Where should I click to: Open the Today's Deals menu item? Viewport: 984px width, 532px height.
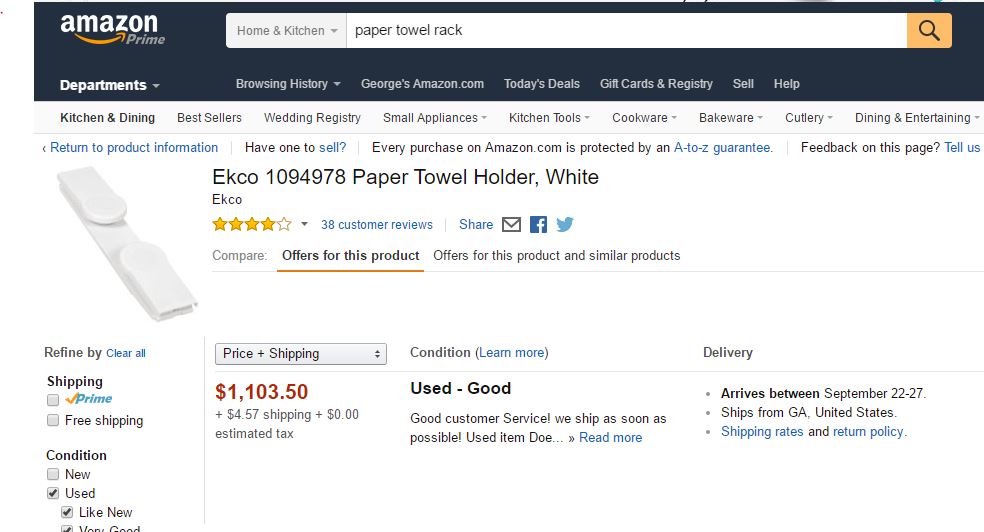click(542, 84)
